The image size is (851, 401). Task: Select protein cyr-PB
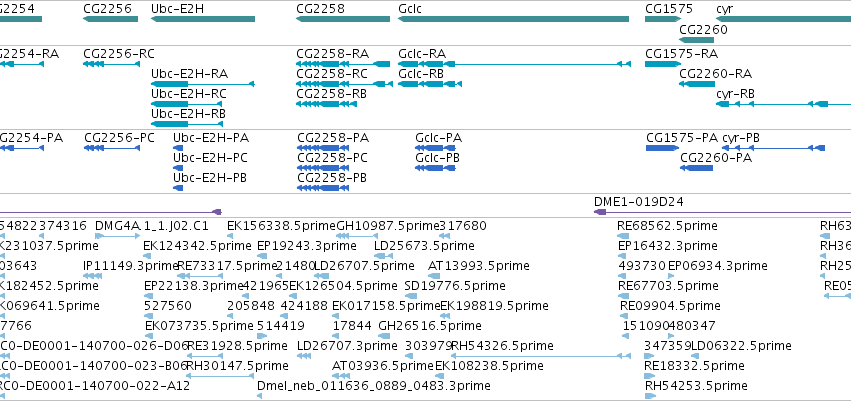pyautogui.click(x=773, y=148)
